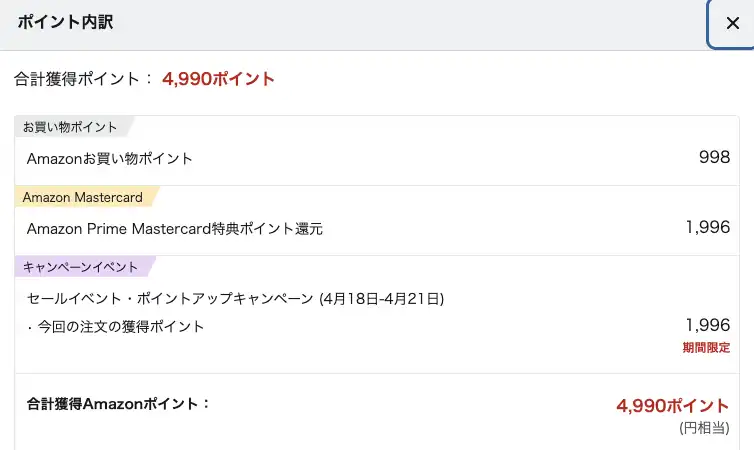Select the 998 points value

714,157
